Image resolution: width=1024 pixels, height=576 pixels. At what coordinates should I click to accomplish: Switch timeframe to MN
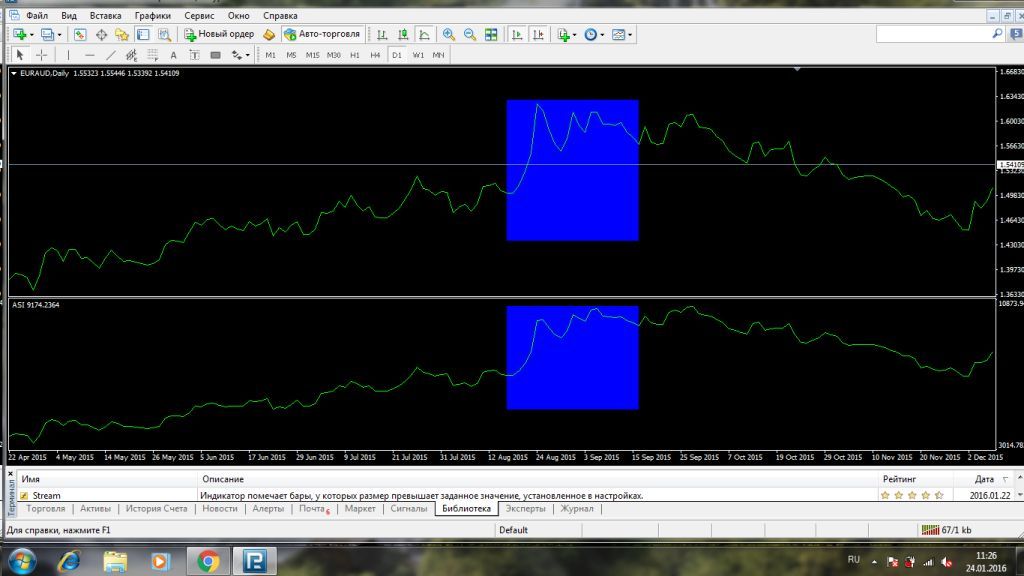click(x=438, y=55)
